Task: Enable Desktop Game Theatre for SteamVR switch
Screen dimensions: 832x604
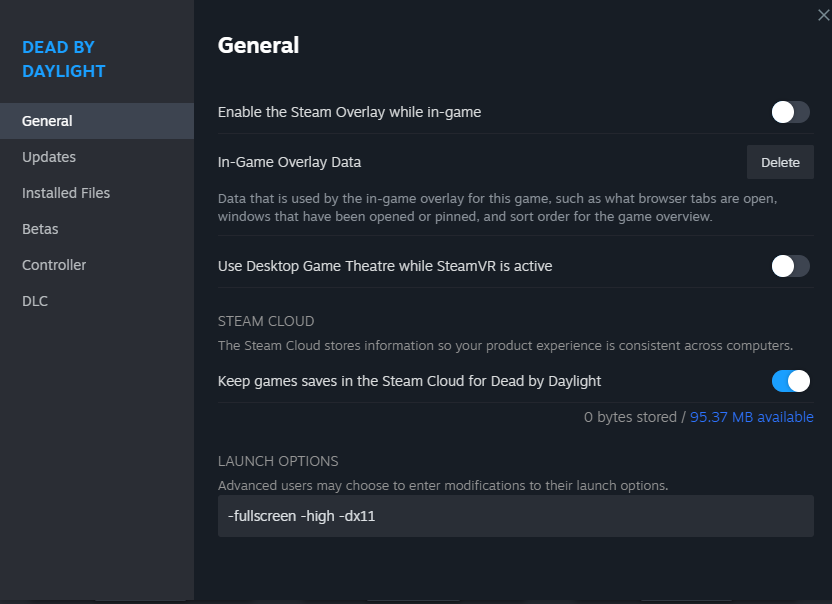Action: click(x=791, y=266)
